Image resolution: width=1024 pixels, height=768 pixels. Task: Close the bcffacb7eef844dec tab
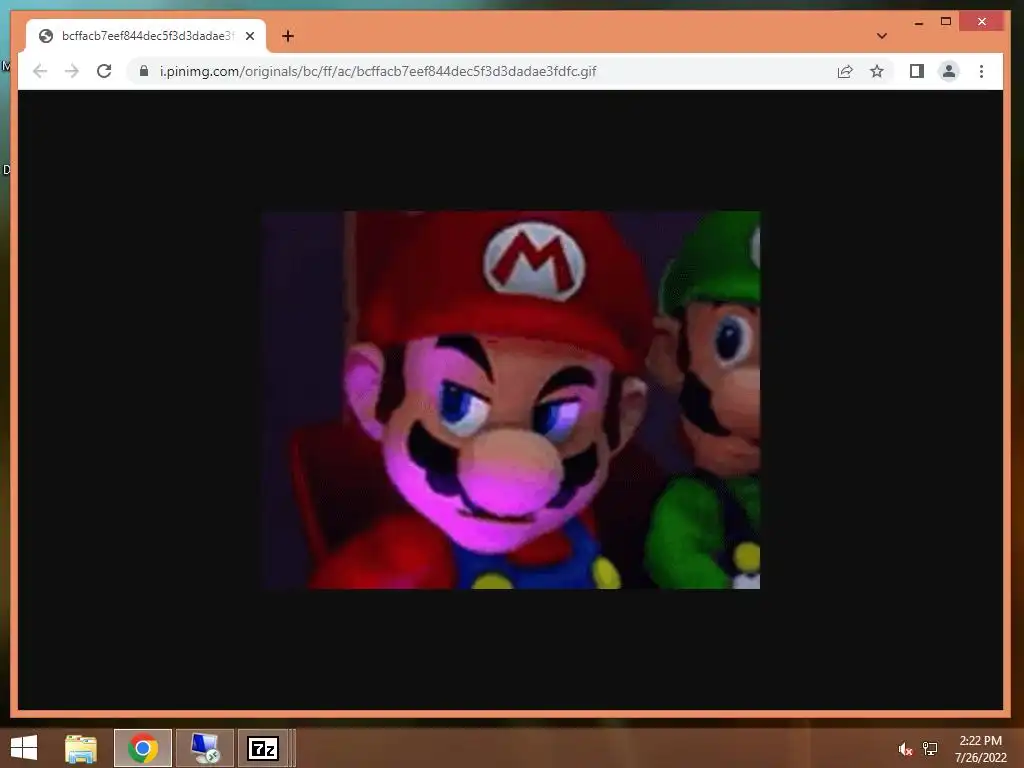249,36
